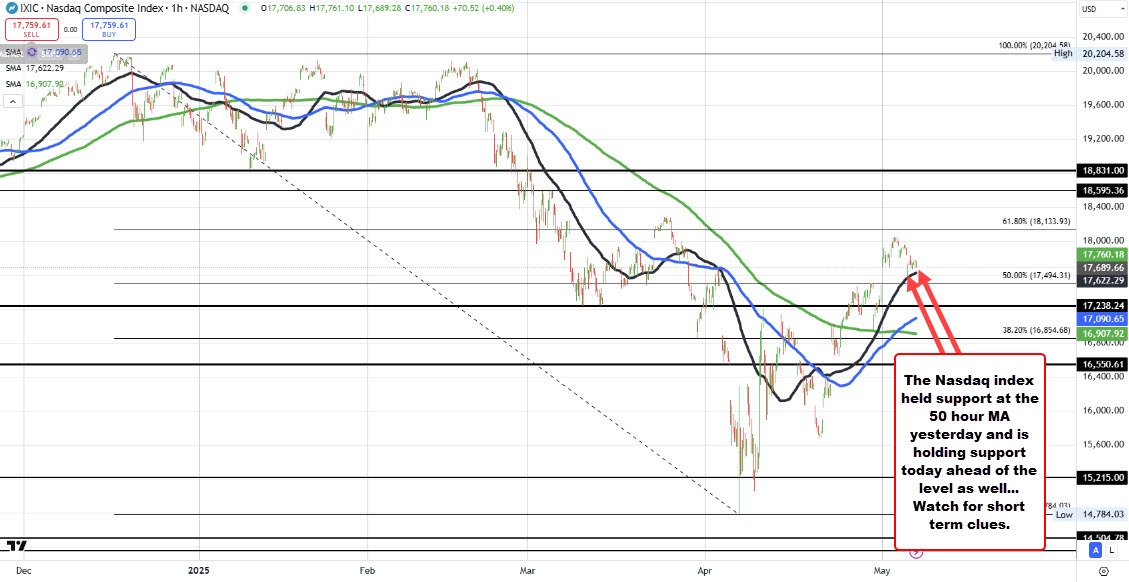Select the auto-scale A icon on price axis
The width and height of the screenshot is (1129, 582).
(1096, 550)
